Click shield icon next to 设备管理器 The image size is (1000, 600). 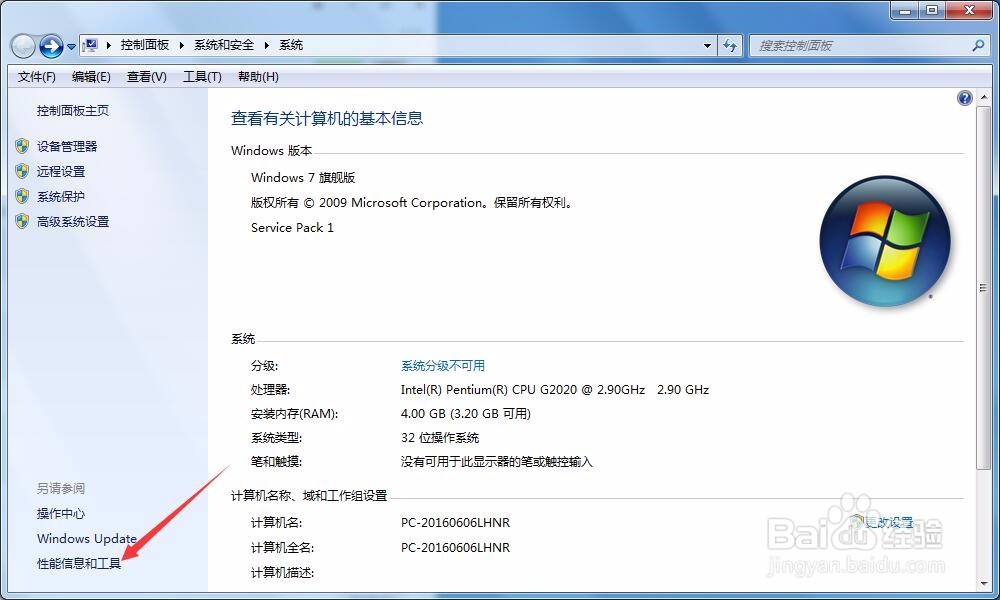pyautogui.click(x=22, y=146)
